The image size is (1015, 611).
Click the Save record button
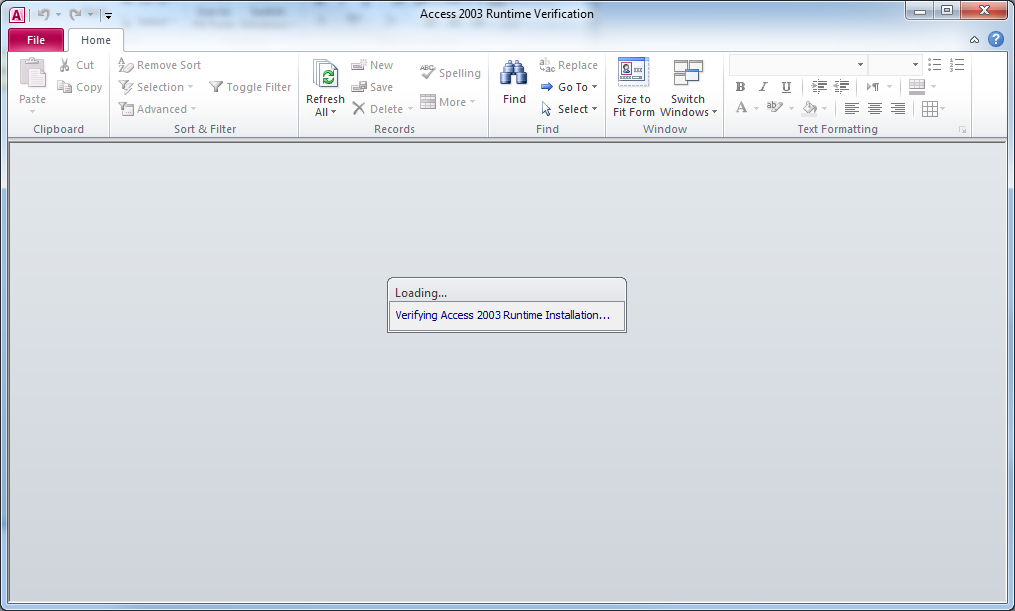pos(372,87)
